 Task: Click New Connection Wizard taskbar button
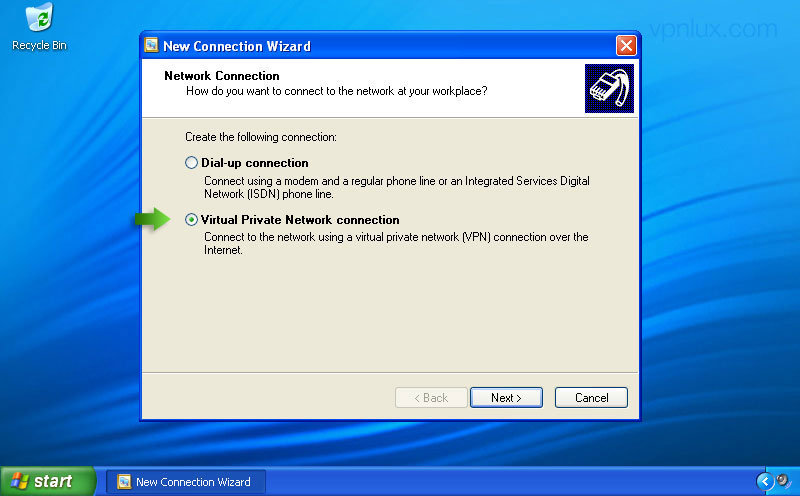pyautogui.click(x=186, y=482)
